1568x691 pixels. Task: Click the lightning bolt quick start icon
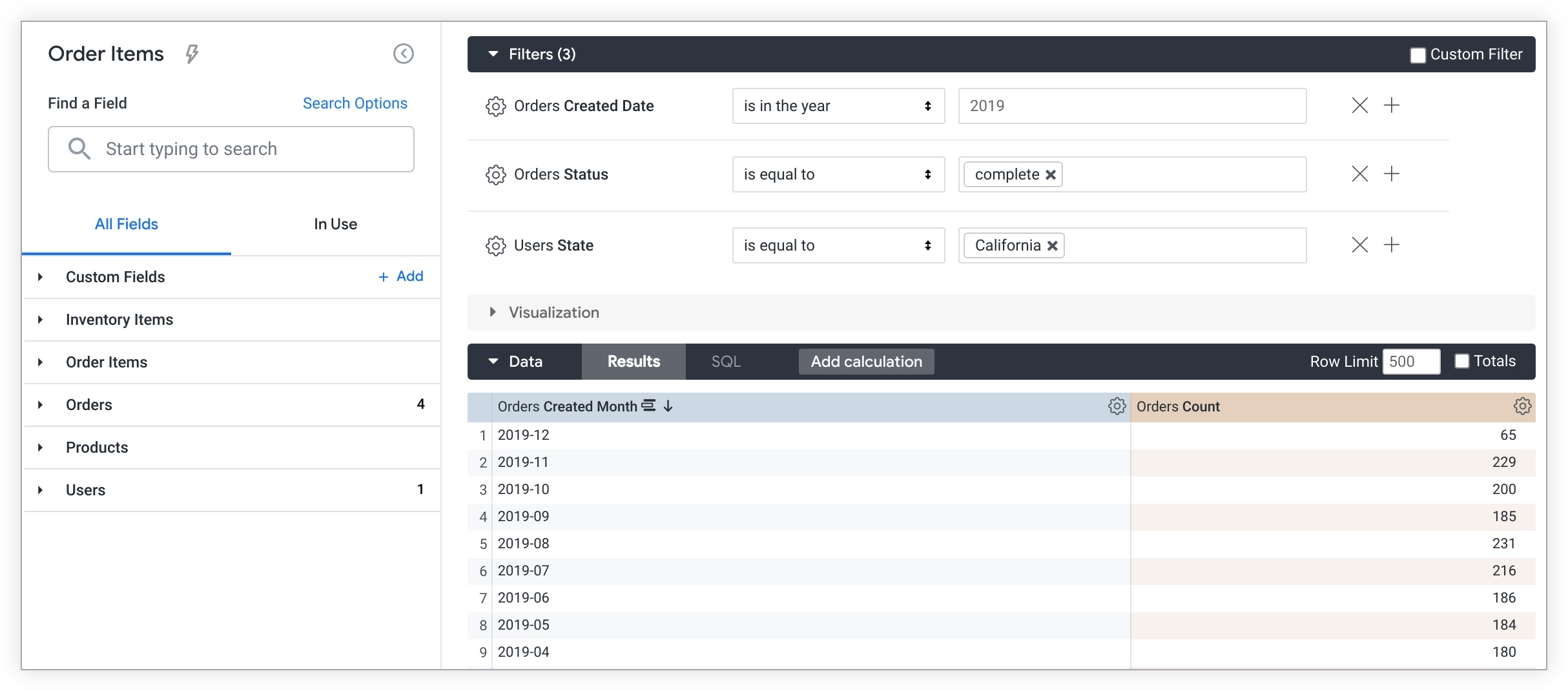(x=192, y=54)
